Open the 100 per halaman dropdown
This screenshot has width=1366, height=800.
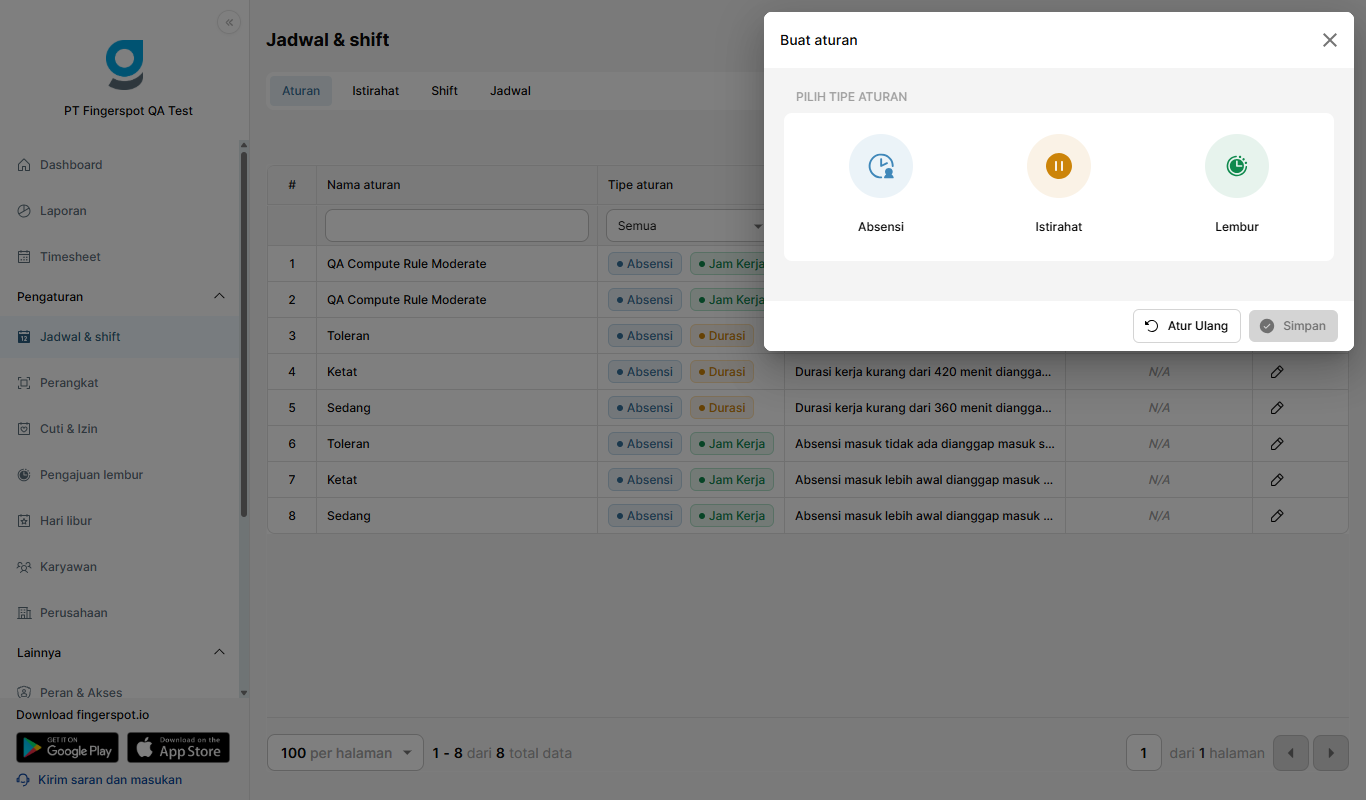pos(346,753)
